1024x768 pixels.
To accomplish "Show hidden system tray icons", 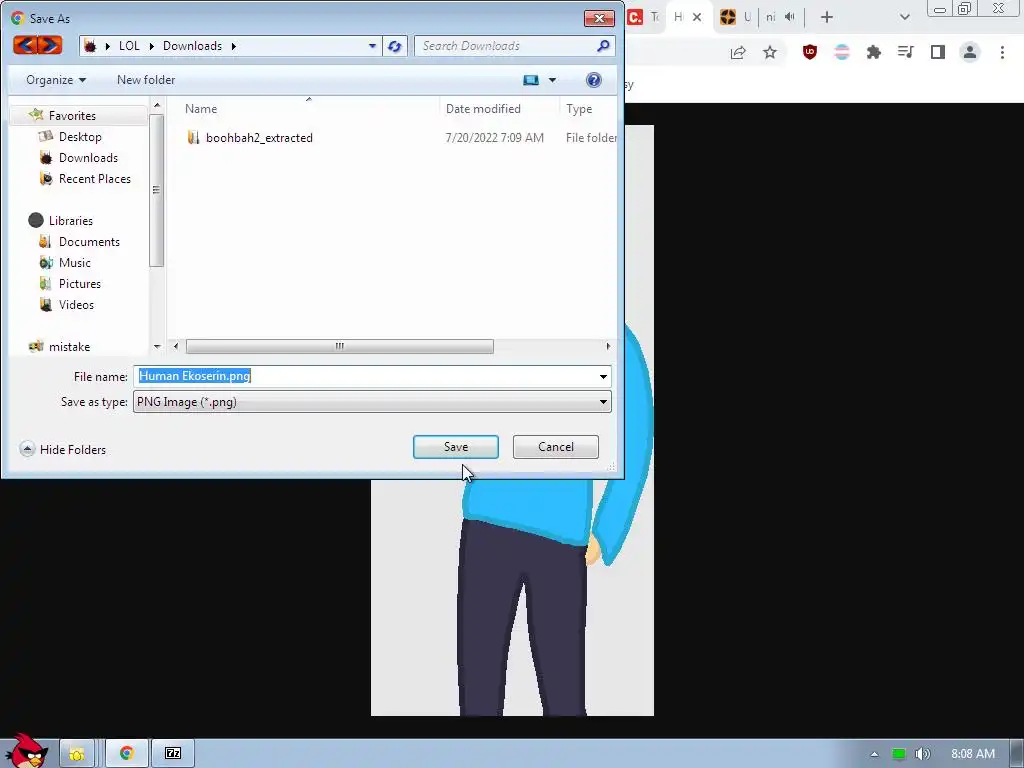I will coord(874,754).
